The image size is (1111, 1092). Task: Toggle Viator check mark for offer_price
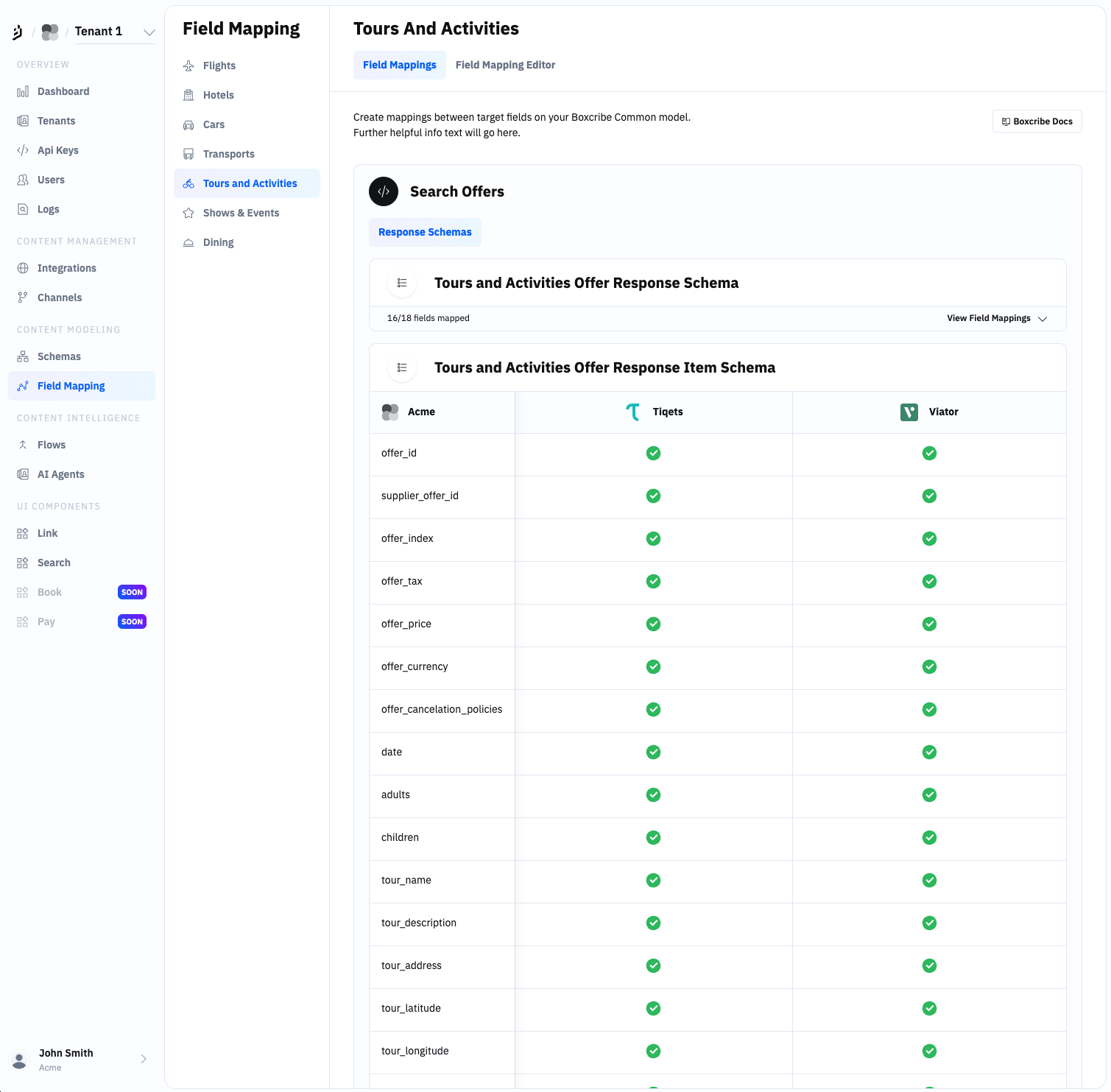pos(929,624)
